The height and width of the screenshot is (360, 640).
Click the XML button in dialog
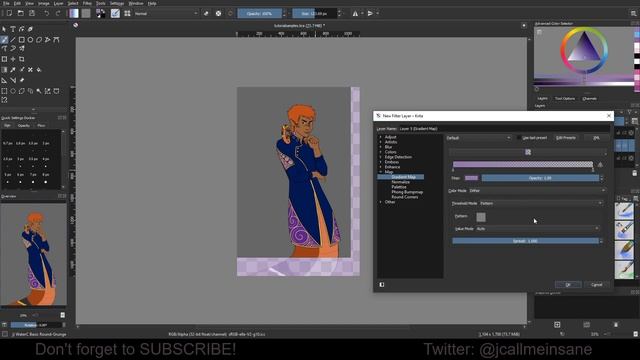point(596,138)
